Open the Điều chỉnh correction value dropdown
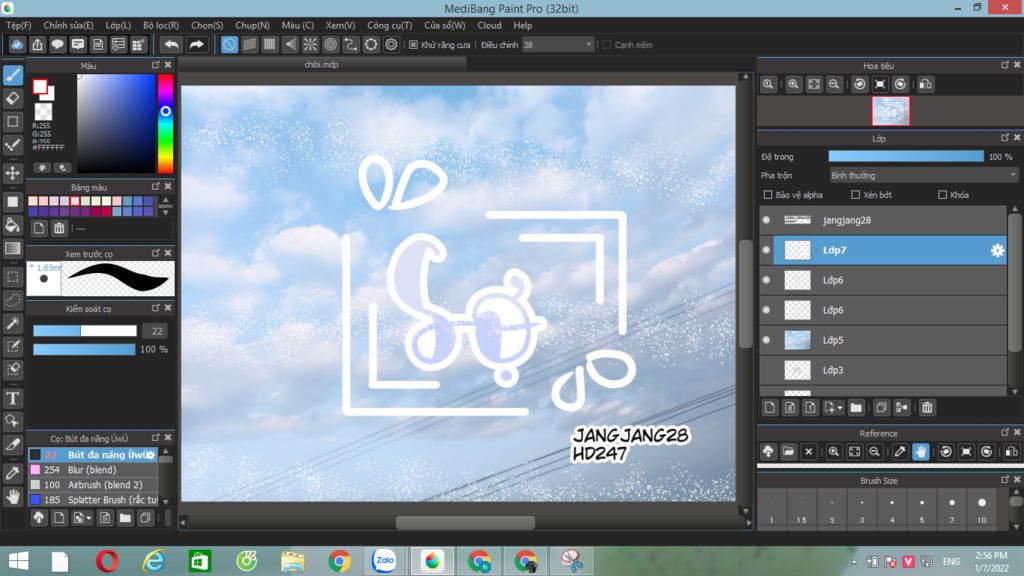The width and height of the screenshot is (1024, 576). tap(558, 45)
